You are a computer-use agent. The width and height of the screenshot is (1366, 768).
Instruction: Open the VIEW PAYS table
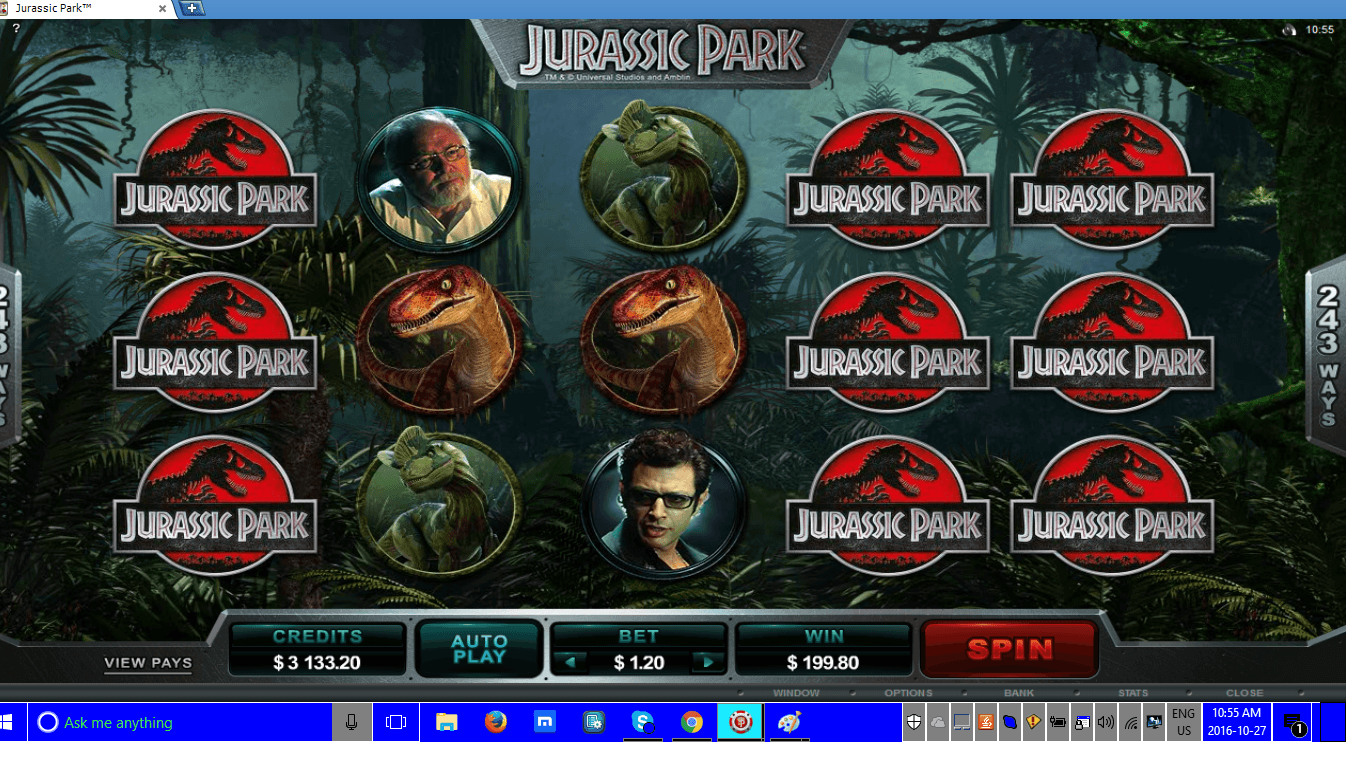(148, 662)
